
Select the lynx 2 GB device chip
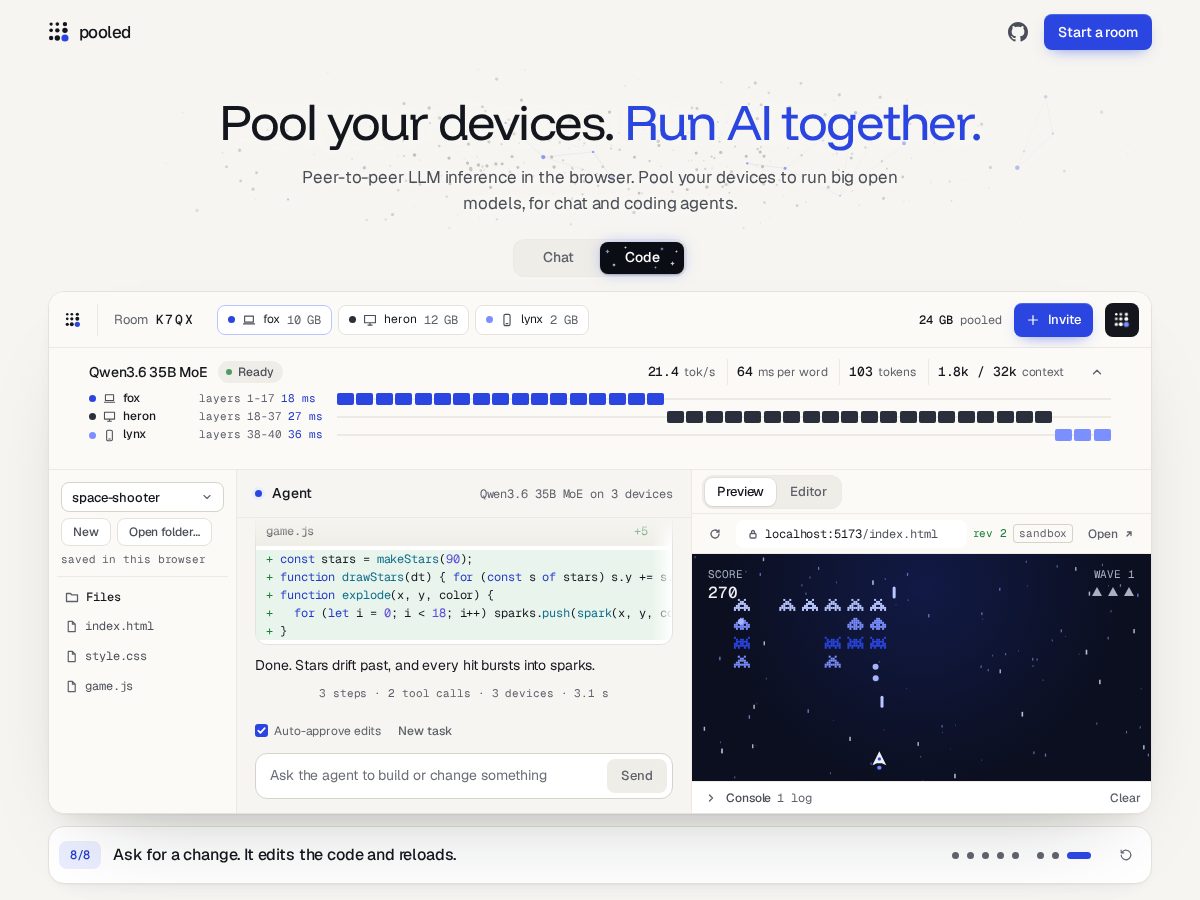[x=531, y=320]
